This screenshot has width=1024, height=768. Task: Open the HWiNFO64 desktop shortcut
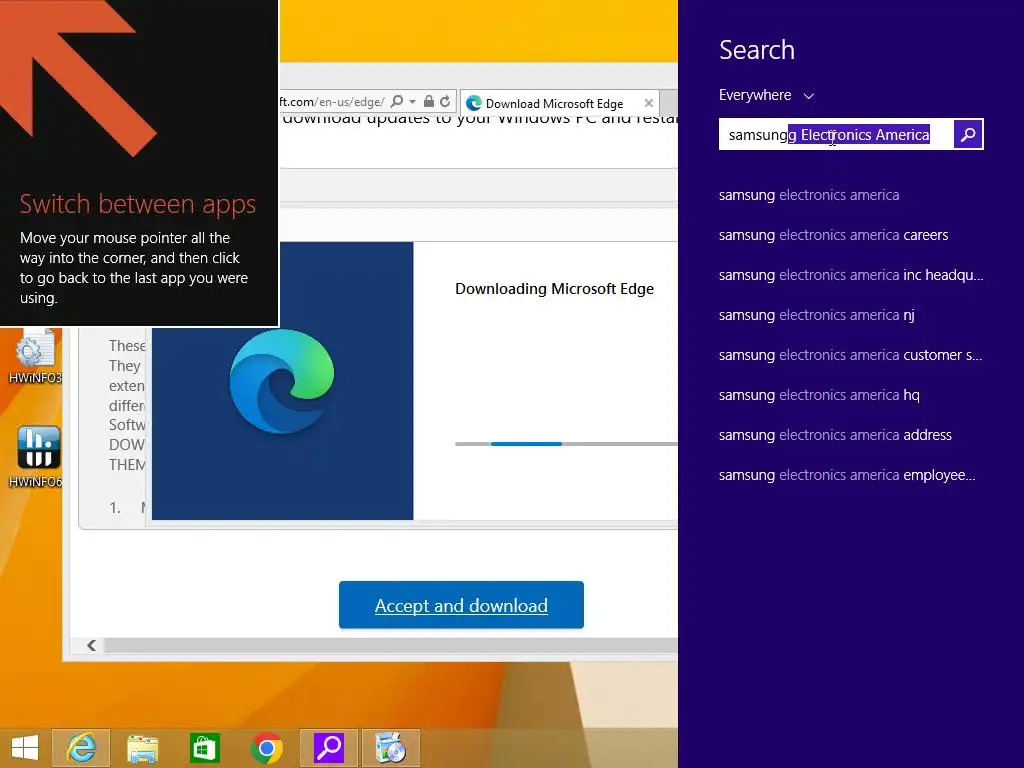pos(38,456)
